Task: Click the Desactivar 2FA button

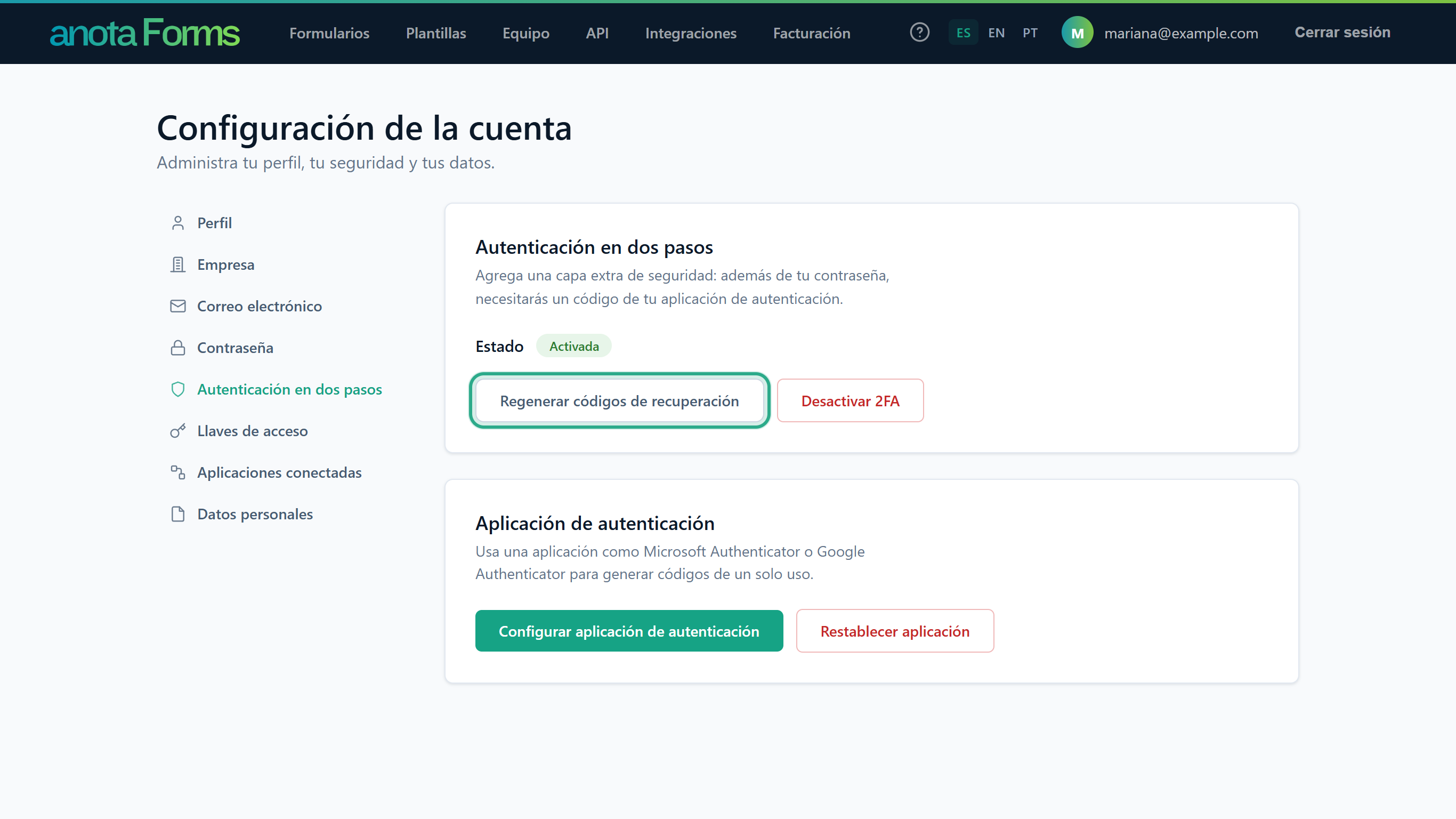Action: tap(850, 400)
